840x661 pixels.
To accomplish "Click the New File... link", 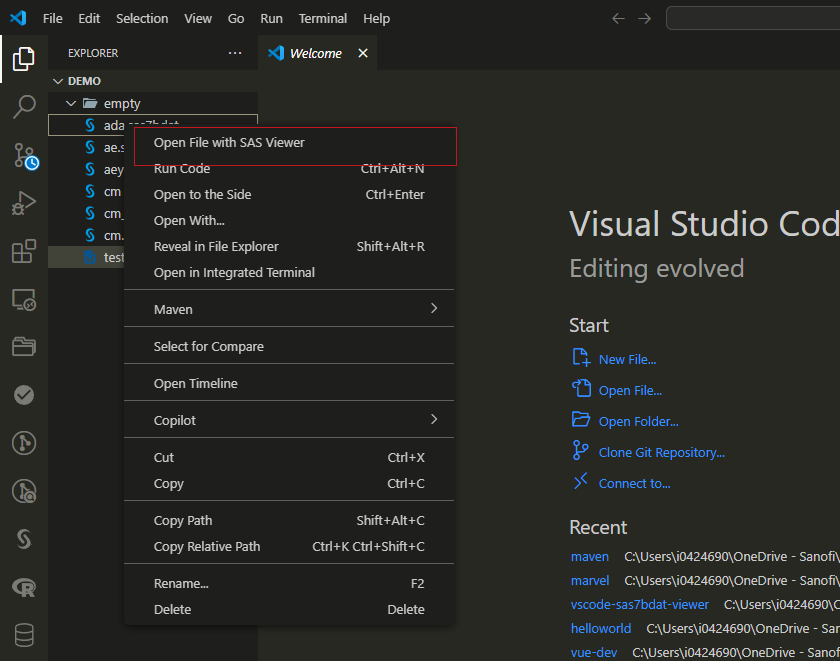I will [627, 359].
